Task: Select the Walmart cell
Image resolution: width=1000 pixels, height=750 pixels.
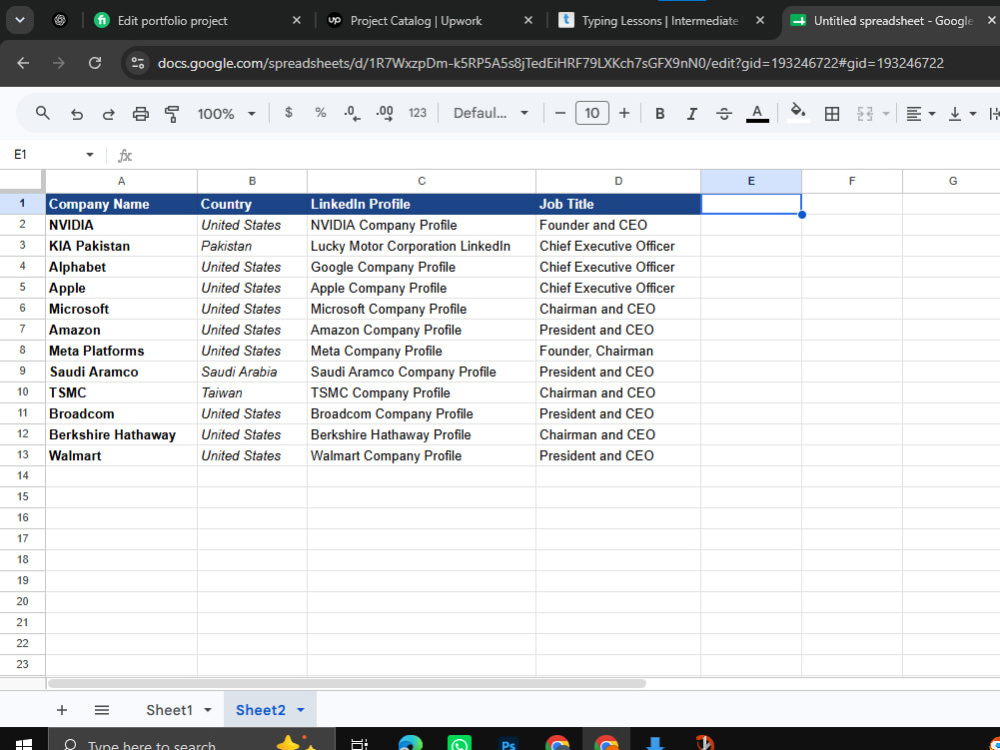Action: pos(121,456)
